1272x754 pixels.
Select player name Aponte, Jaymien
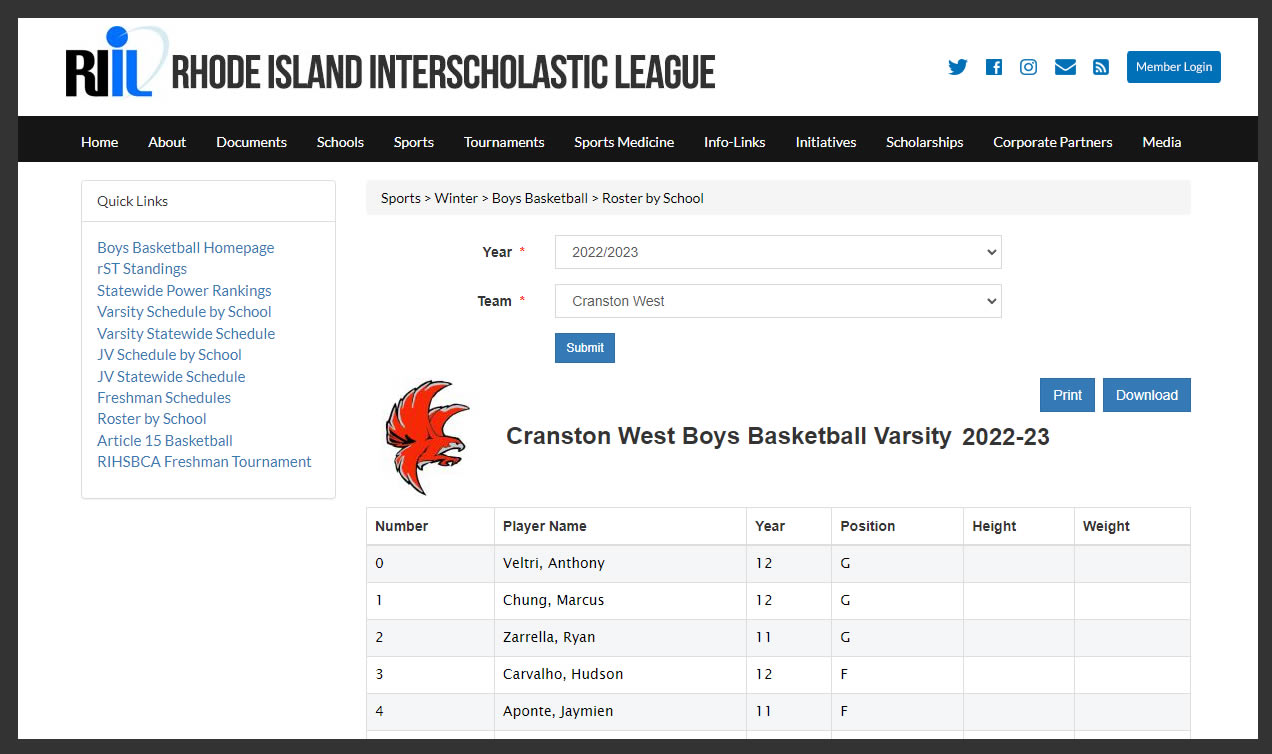[558, 711]
